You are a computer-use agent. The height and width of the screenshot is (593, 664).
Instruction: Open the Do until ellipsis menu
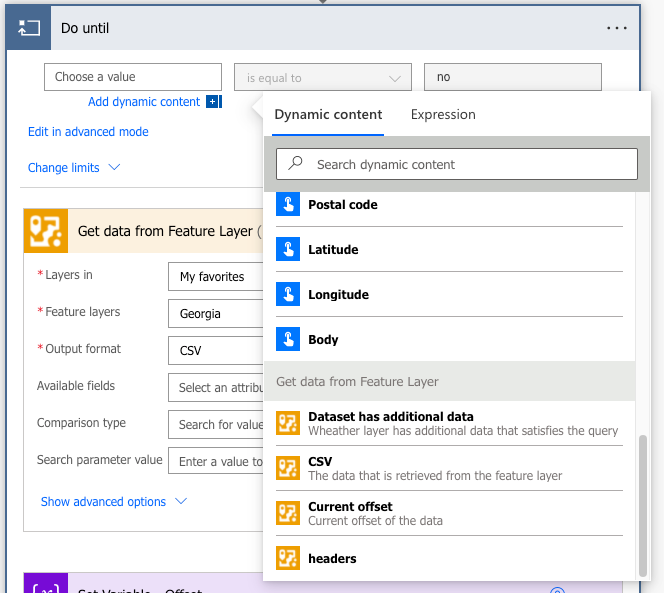pos(617,28)
